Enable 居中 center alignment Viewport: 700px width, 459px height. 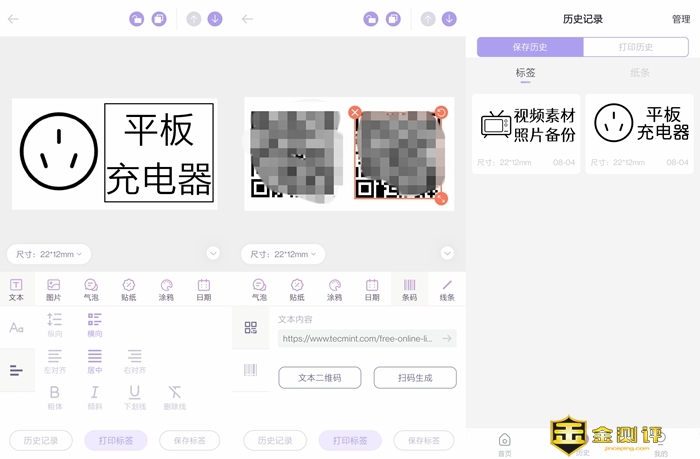pyautogui.click(x=94, y=360)
